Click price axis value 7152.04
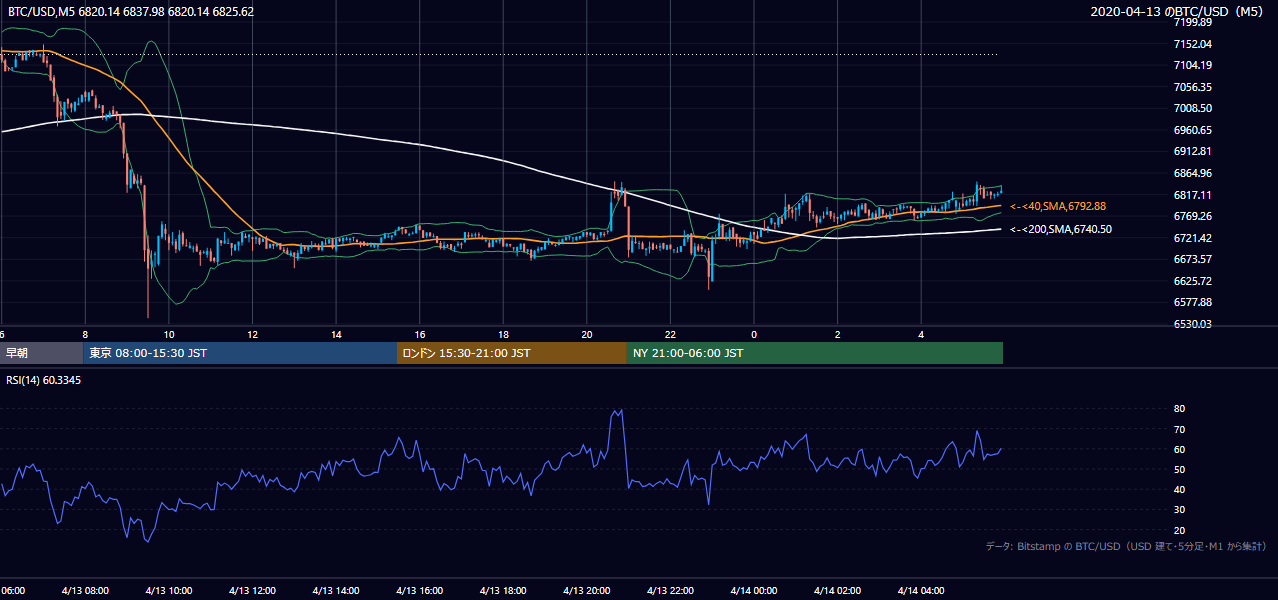1278x600 pixels. tap(1193, 44)
